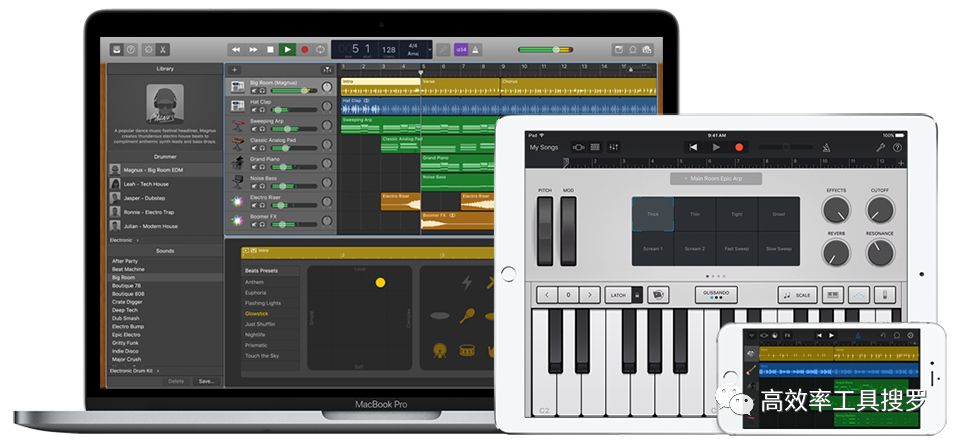Image resolution: width=960 pixels, height=444 pixels.
Task: Switch to iPad tracks view icon
Action: pyautogui.click(x=595, y=147)
